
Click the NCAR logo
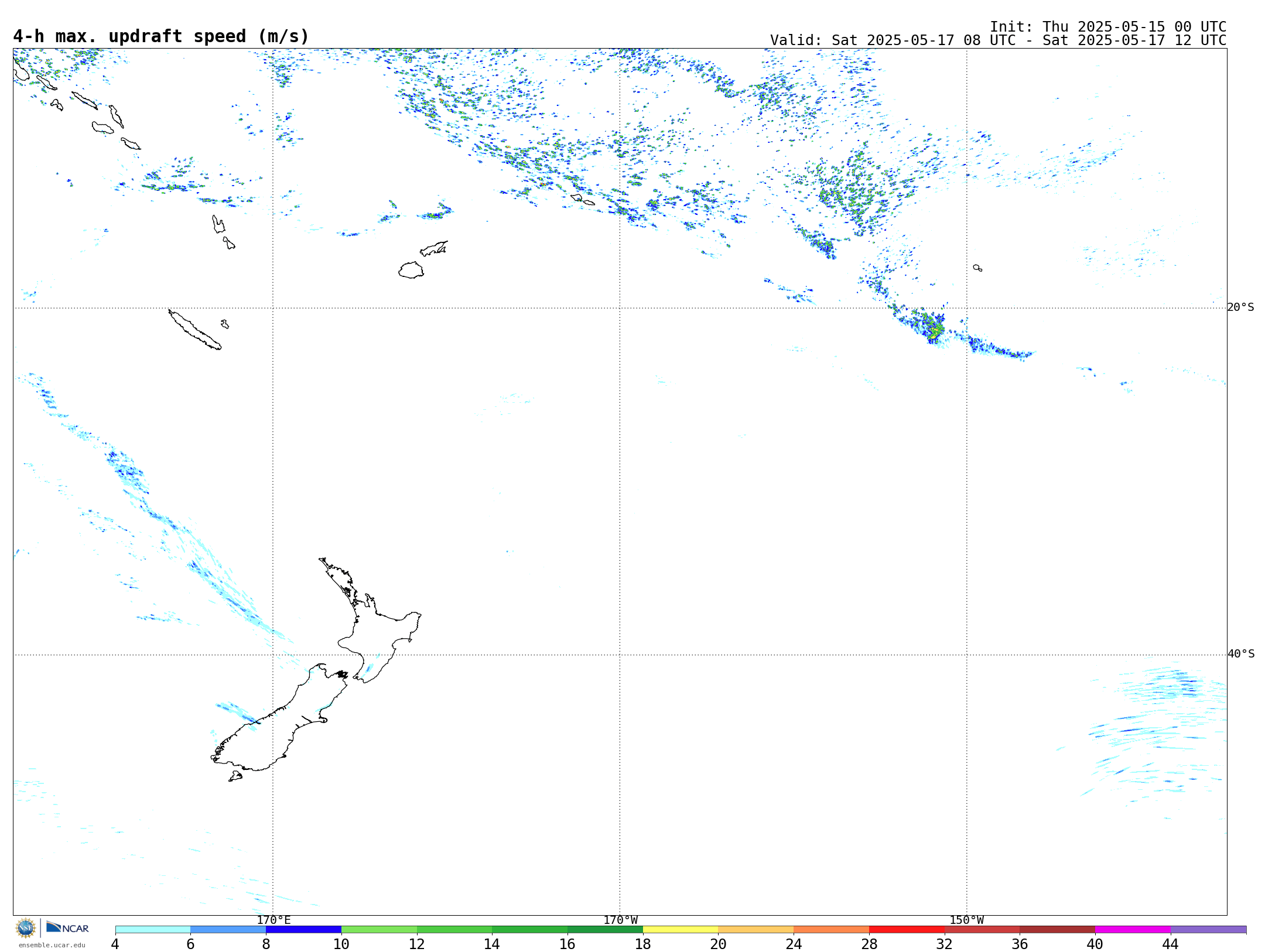point(67,927)
